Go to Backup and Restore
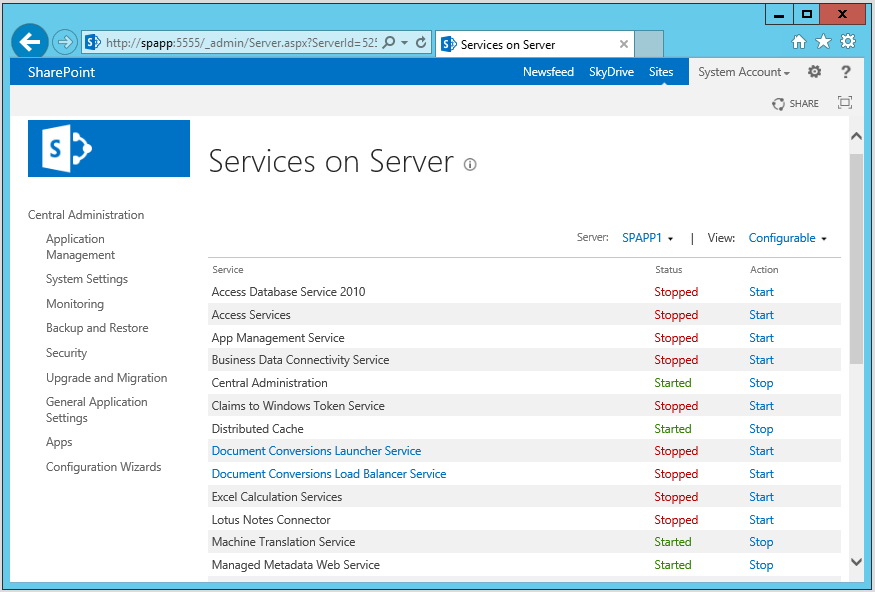Viewport: 875px width, 592px height. click(97, 328)
